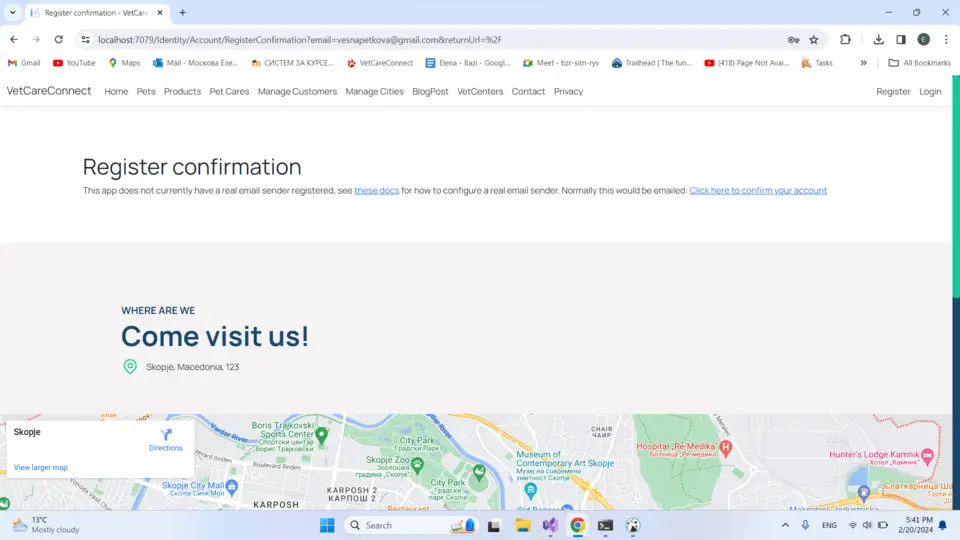960x540 pixels.
Task: Toggle the browser side panel
Action: click(901, 40)
